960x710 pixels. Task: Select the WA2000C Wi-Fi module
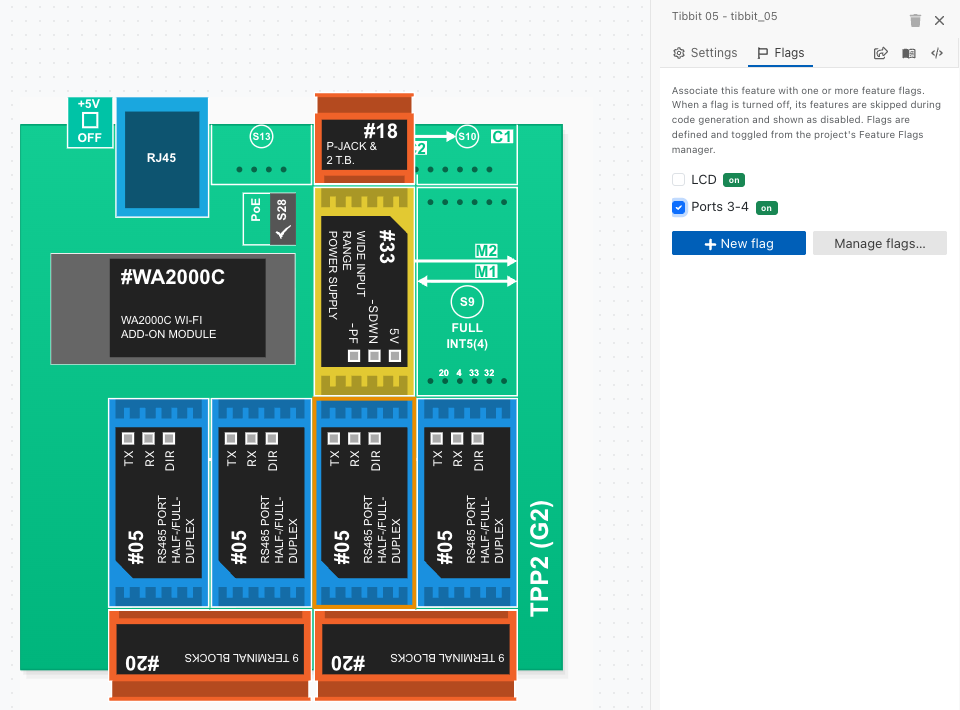pyautogui.click(x=173, y=308)
